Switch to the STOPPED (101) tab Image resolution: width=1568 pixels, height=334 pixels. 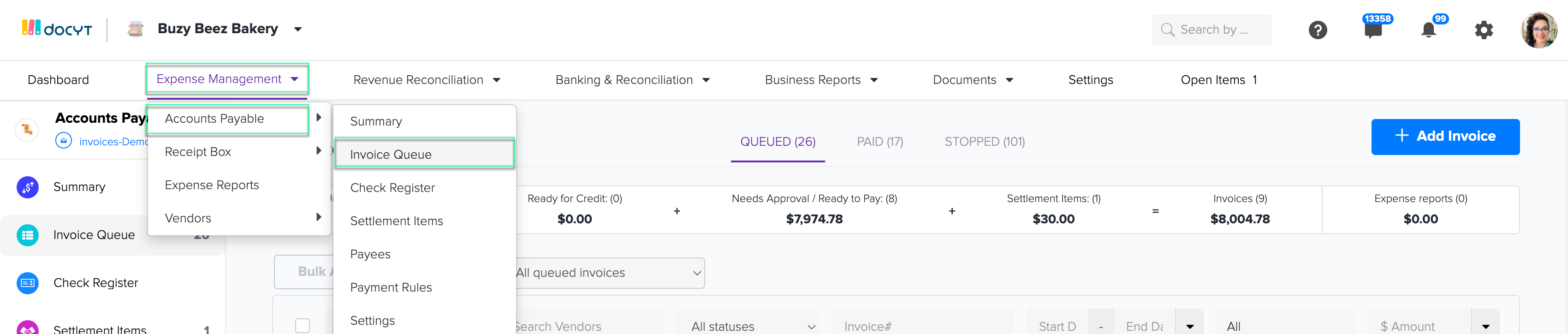[x=984, y=142]
